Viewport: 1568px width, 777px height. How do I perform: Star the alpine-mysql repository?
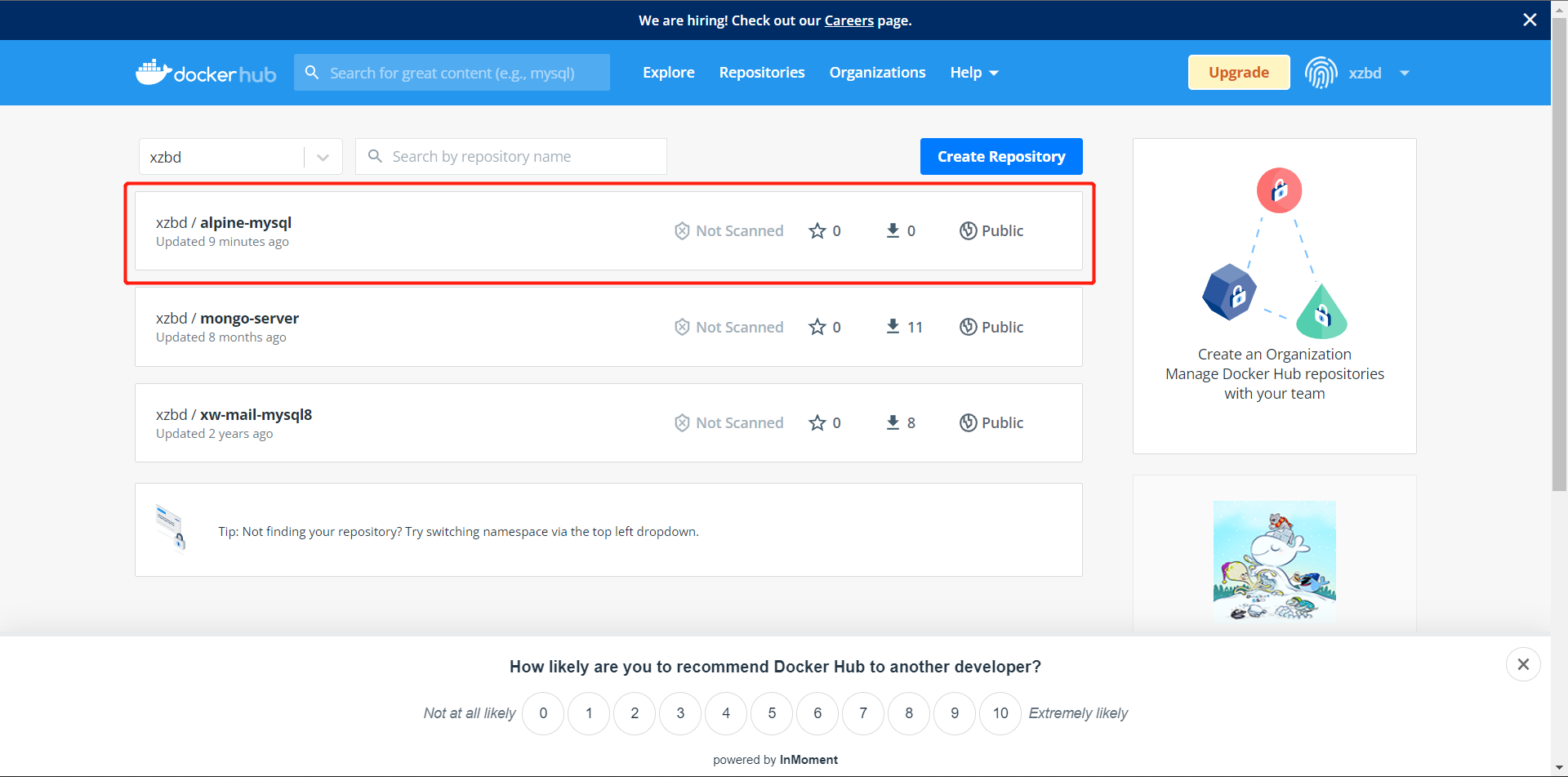pos(817,230)
